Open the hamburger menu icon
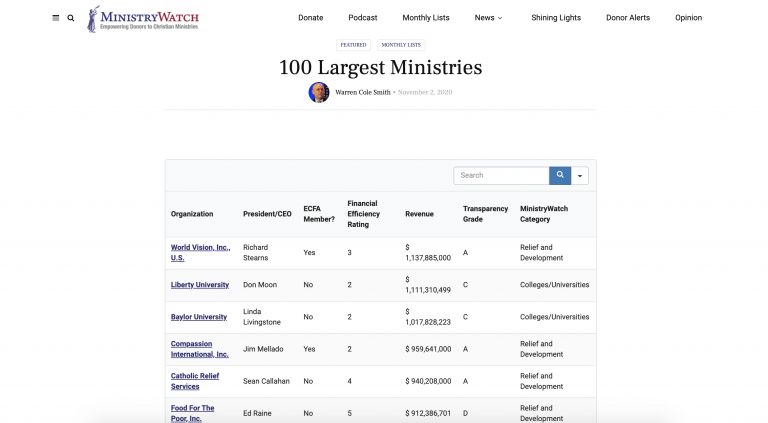Viewport: 768px width, 423px height. (x=55, y=18)
